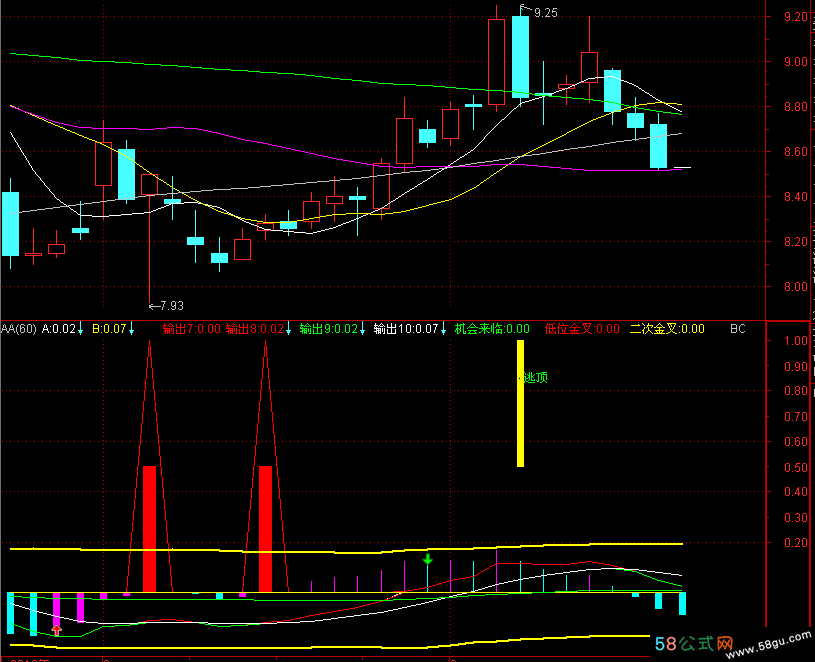Click the second red spike signal bar

coord(266,527)
